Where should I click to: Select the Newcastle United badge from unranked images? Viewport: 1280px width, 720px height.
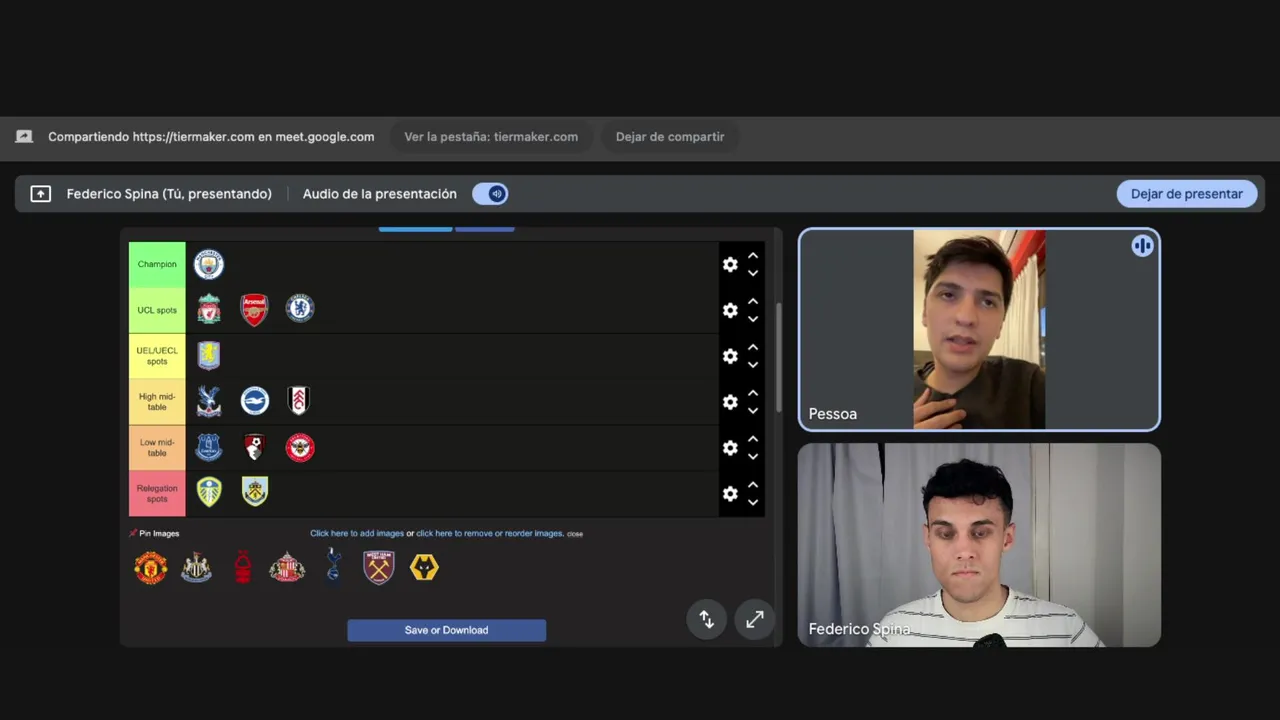click(x=196, y=568)
